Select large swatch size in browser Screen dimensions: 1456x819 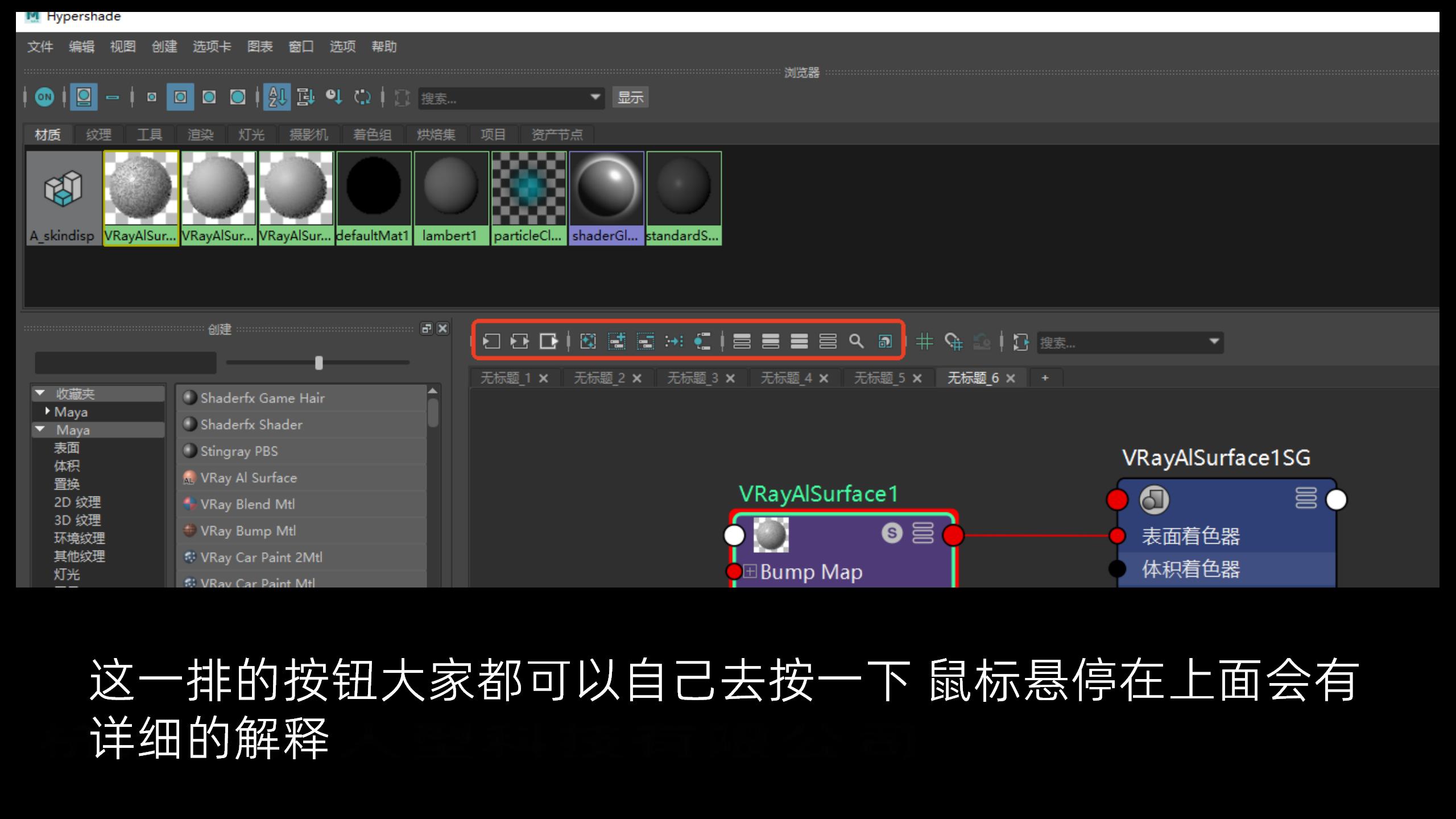click(209, 97)
